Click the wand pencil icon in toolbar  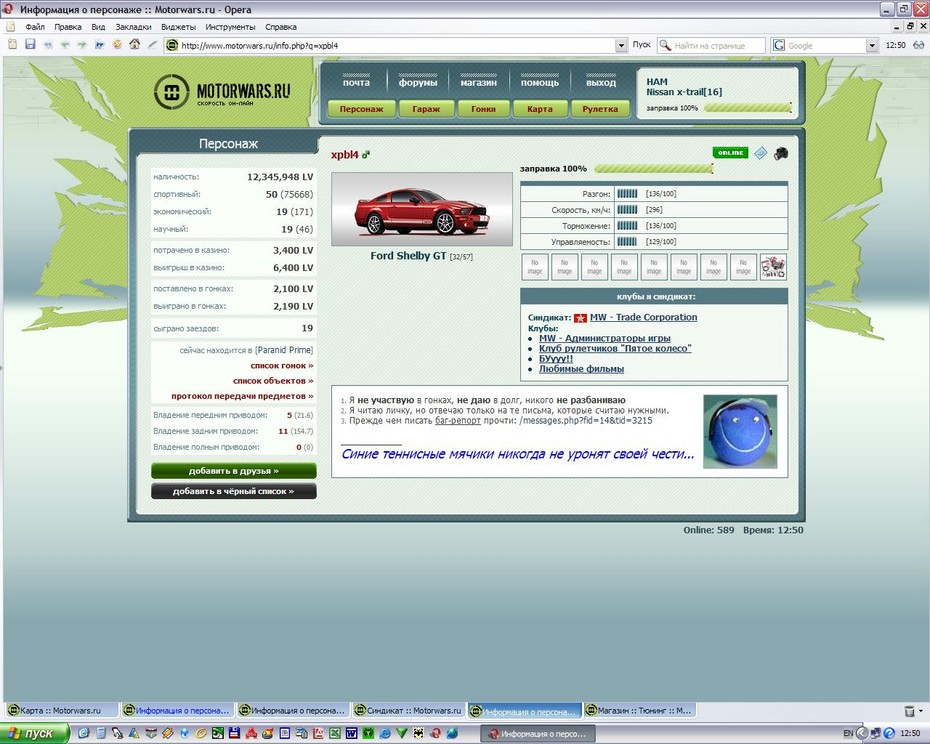pyautogui.click(x=152, y=44)
